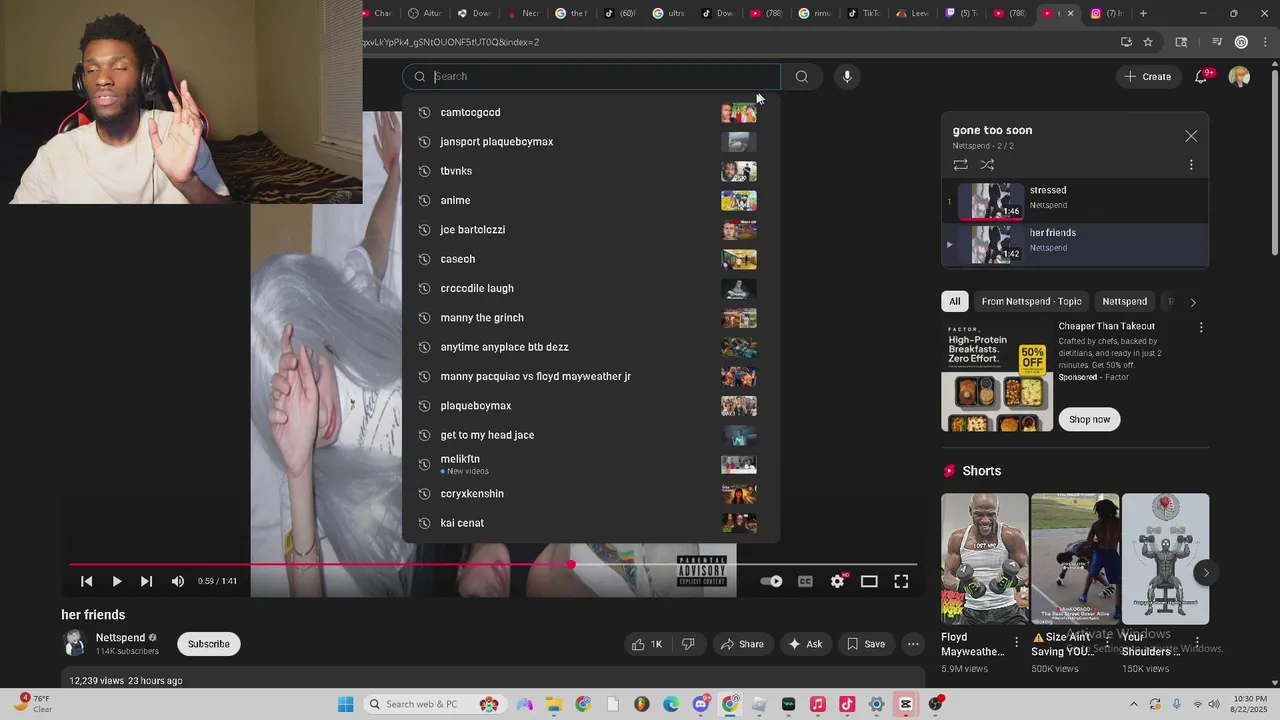
Task: Choose 'anime' search suggestion
Action: (590, 200)
